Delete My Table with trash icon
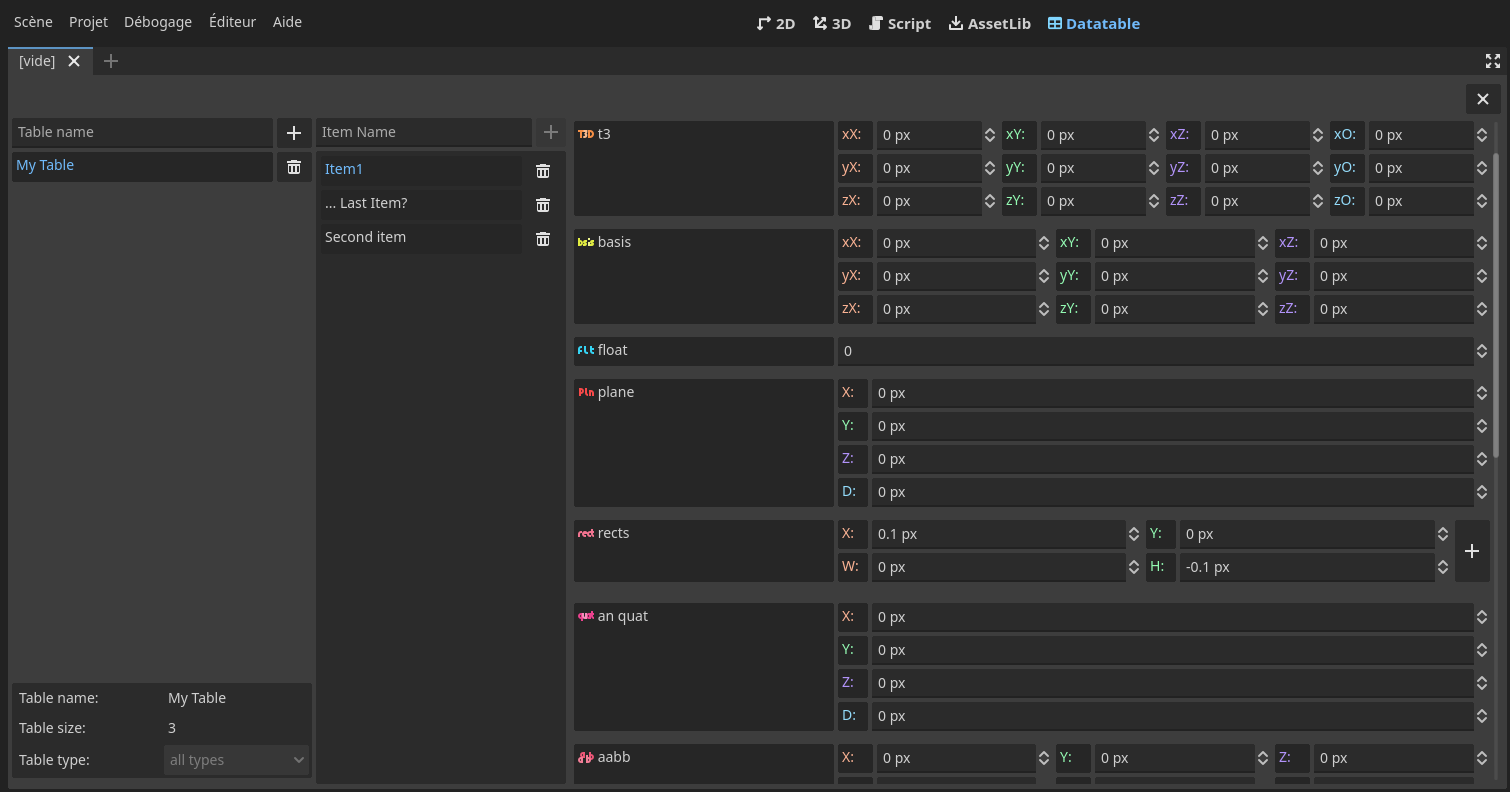 pyautogui.click(x=294, y=167)
